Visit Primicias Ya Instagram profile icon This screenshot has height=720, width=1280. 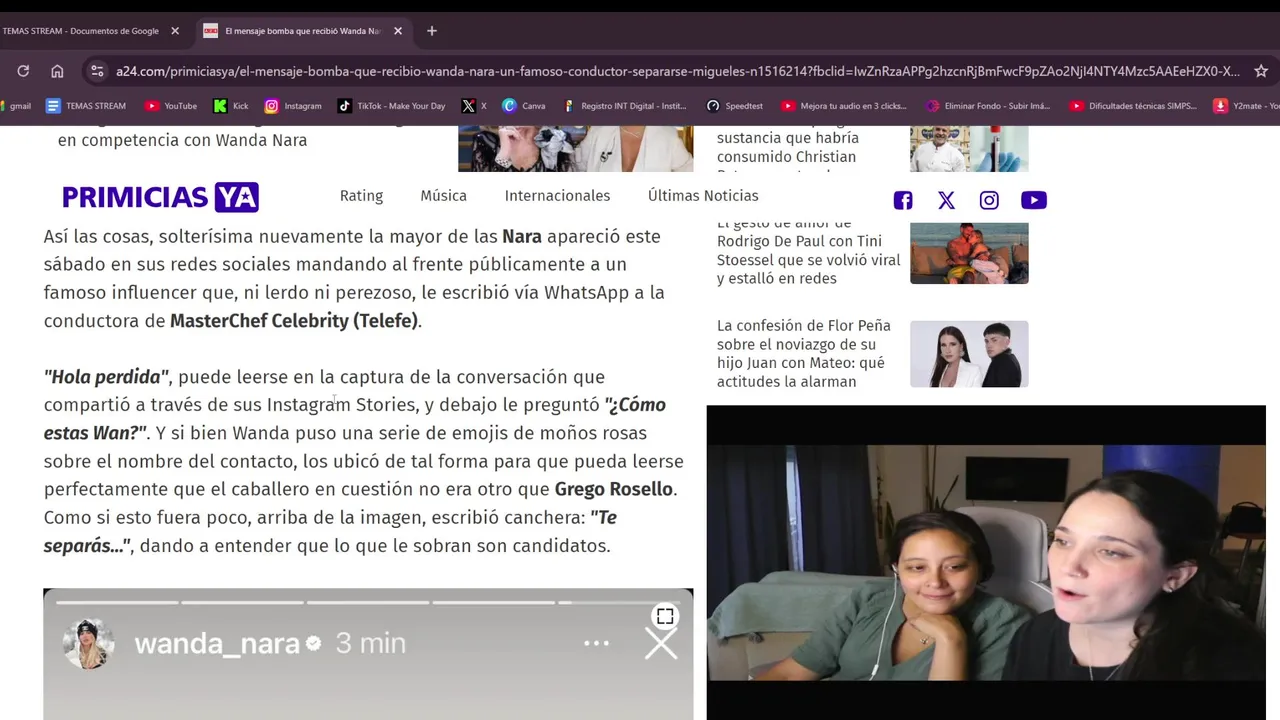click(989, 200)
